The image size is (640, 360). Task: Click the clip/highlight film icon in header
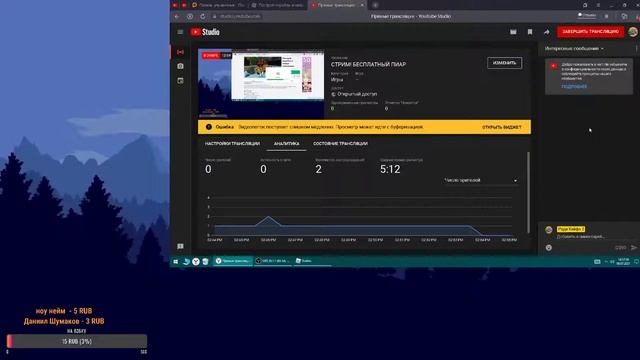513,32
